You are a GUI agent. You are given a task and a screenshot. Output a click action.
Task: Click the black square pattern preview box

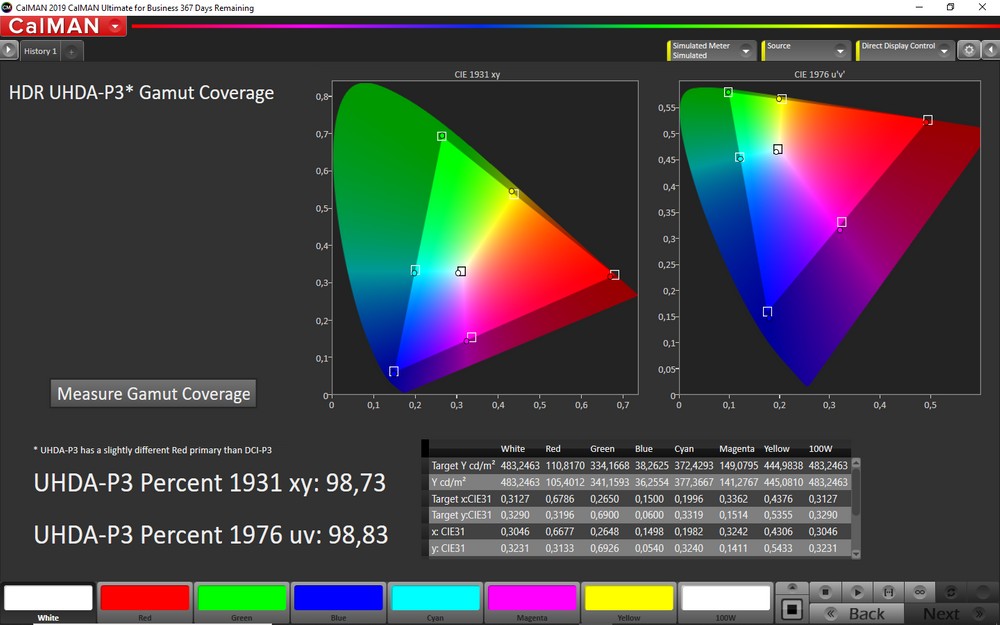pyautogui.click(x=792, y=607)
